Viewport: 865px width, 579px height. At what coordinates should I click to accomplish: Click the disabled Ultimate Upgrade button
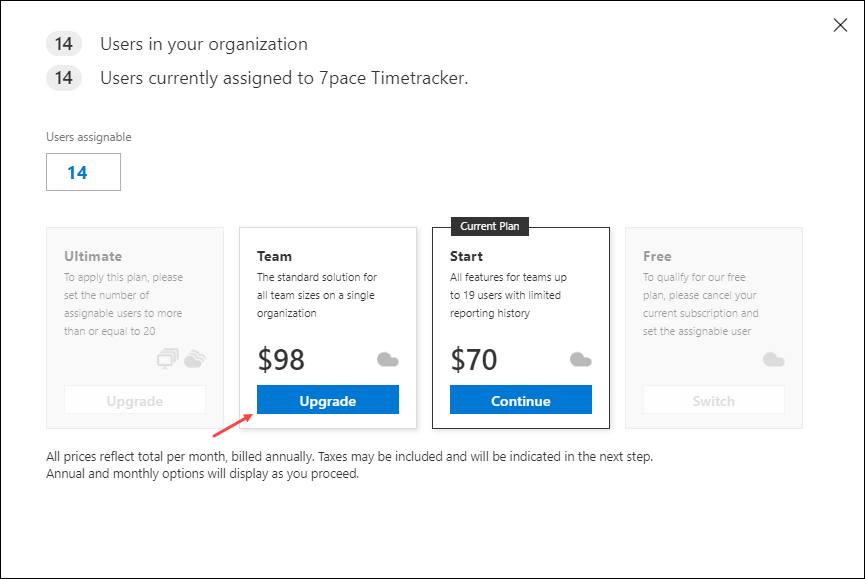(x=135, y=400)
